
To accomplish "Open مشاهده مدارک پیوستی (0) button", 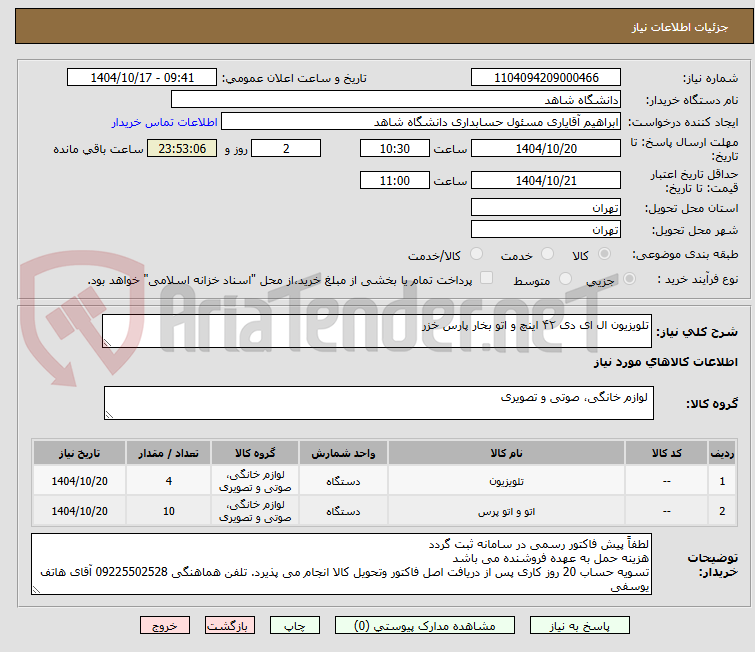I will tap(424, 626).
